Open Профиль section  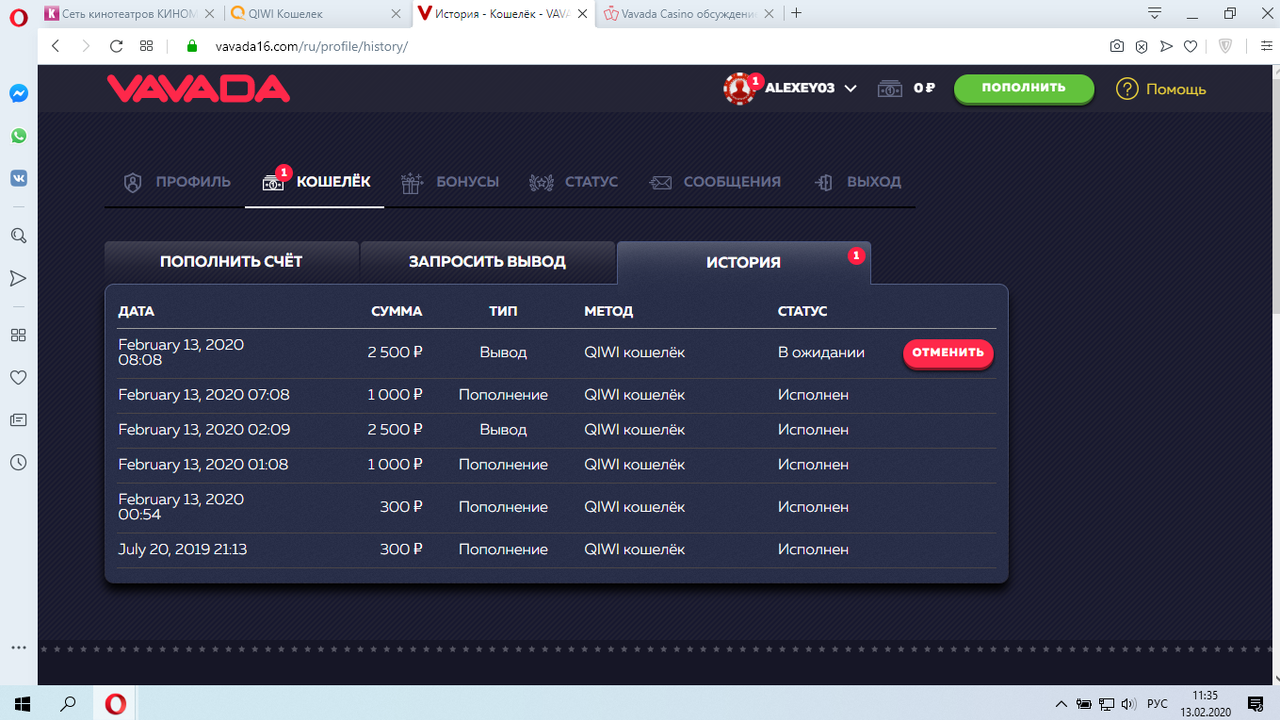coord(177,182)
